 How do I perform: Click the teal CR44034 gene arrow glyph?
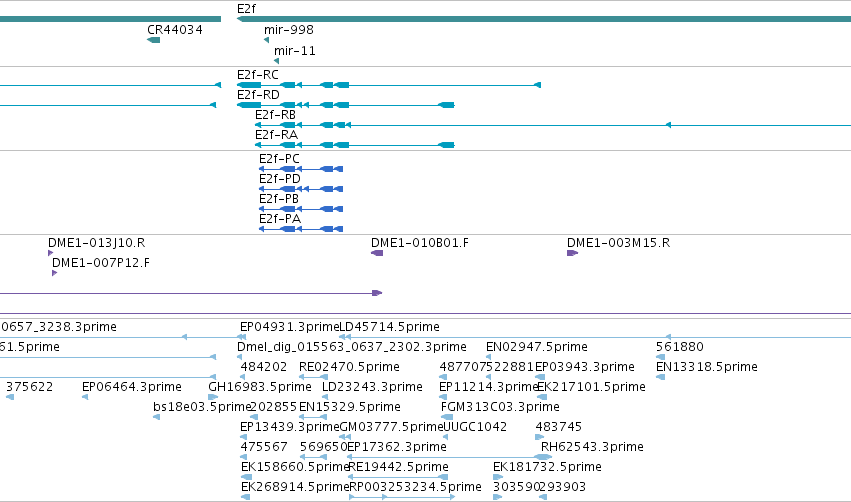point(154,40)
